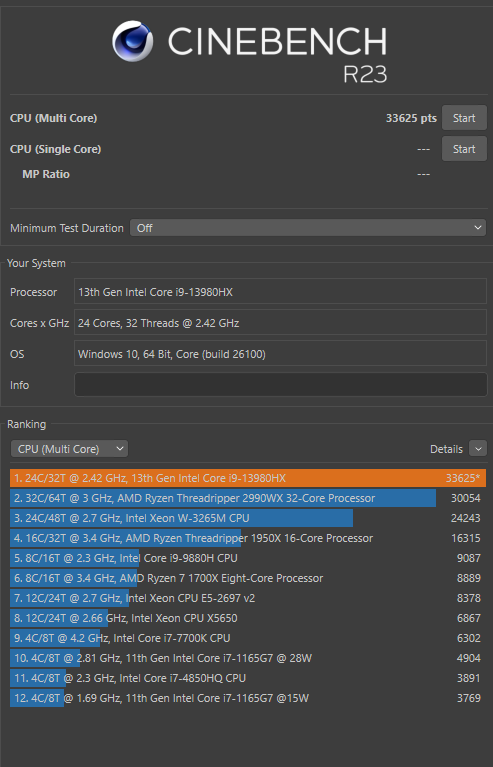The height and width of the screenshot is (767, 493).
Task: Select the Threadripper 2990WX ranking row
Action: (248, 498)
